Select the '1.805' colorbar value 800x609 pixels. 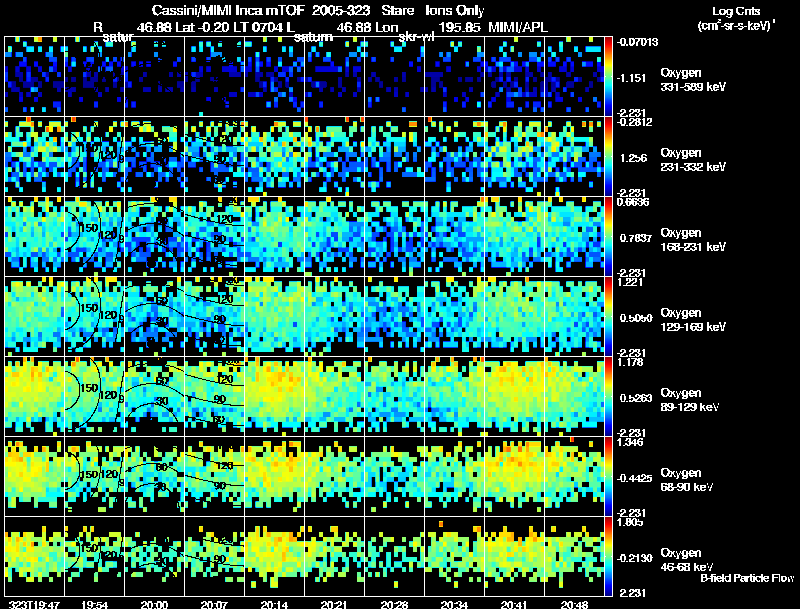(x=630, y=522)
